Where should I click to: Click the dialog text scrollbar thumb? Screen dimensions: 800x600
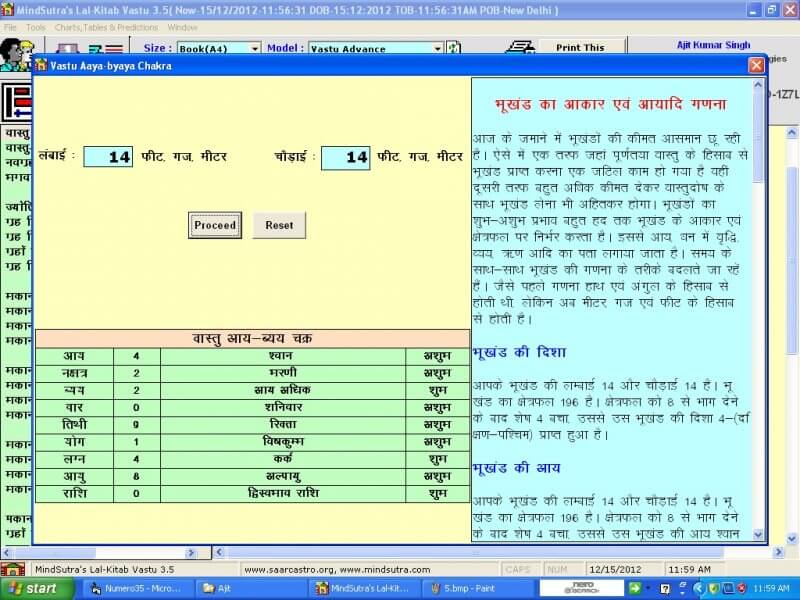click(x=758, y=137)
